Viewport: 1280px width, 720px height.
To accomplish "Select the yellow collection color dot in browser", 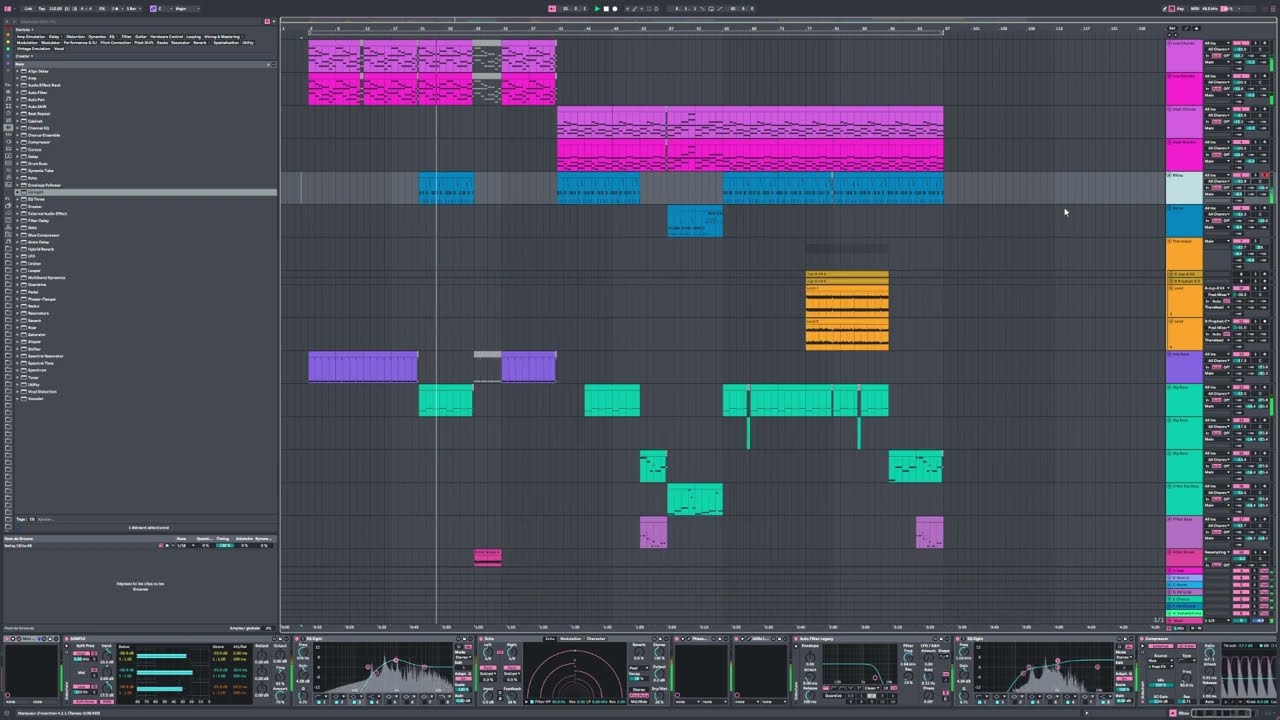I will click(x=8, y=42).
